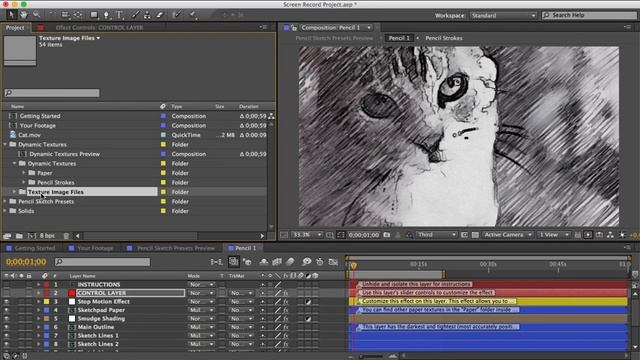Open the Third resolution dropdown

436,235
